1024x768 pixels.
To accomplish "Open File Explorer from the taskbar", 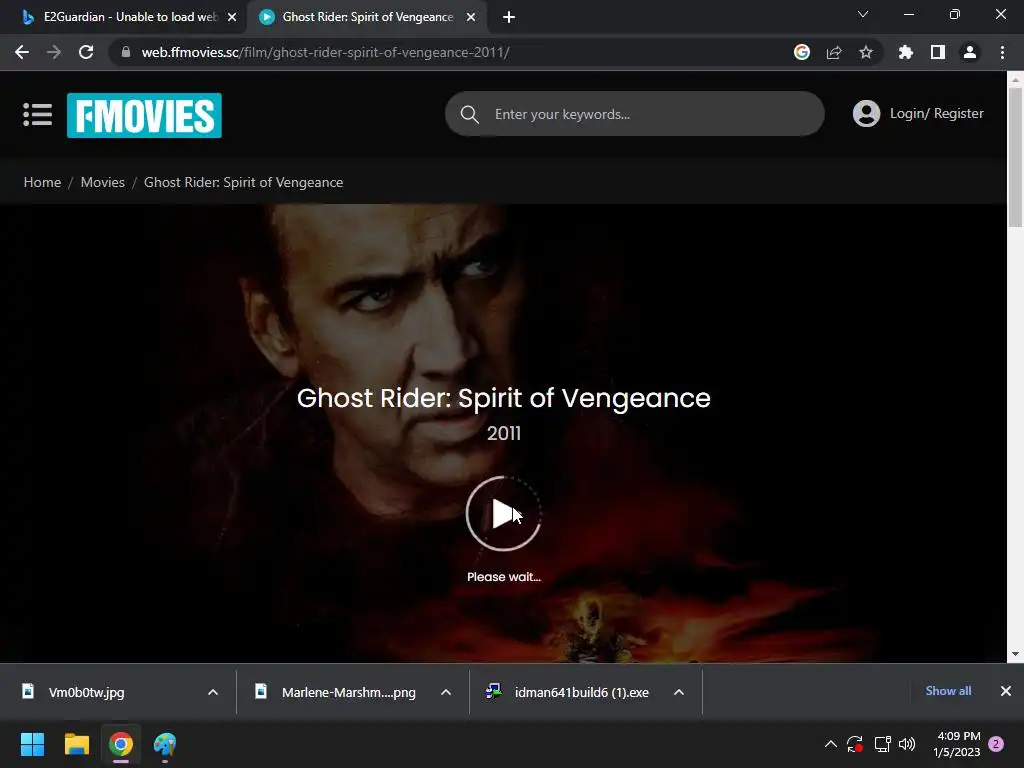I will (x=76, y=744).
